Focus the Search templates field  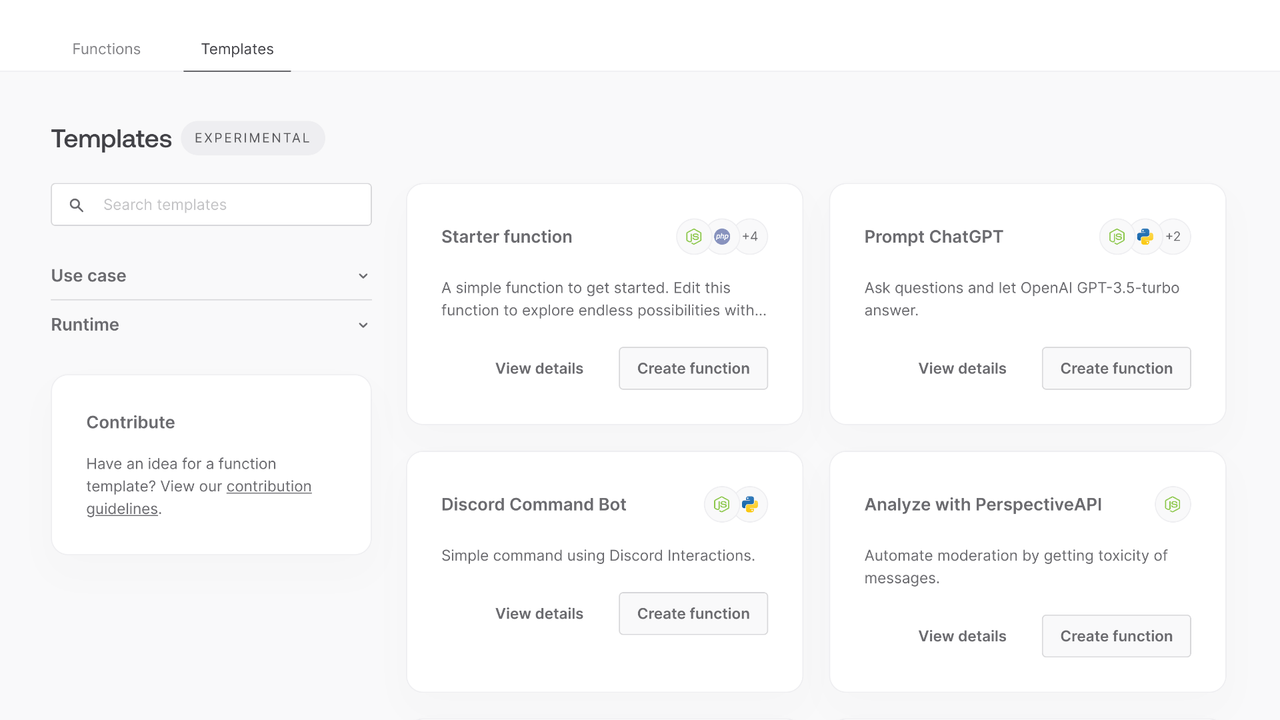click(x=211, y=204)
